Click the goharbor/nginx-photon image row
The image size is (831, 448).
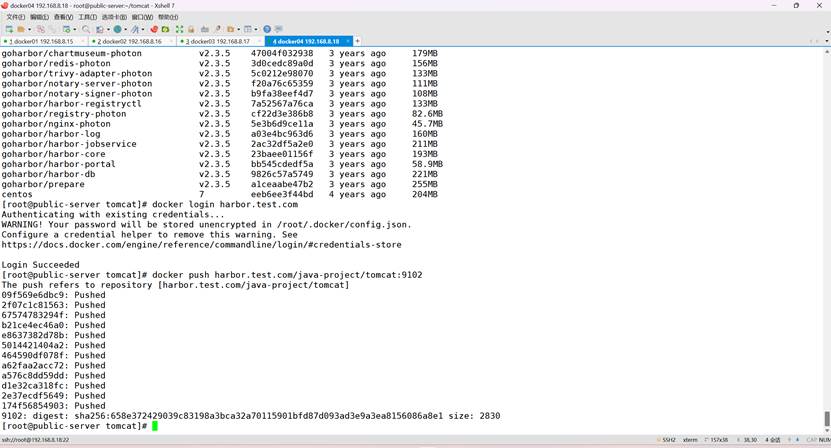coord(222,124)
